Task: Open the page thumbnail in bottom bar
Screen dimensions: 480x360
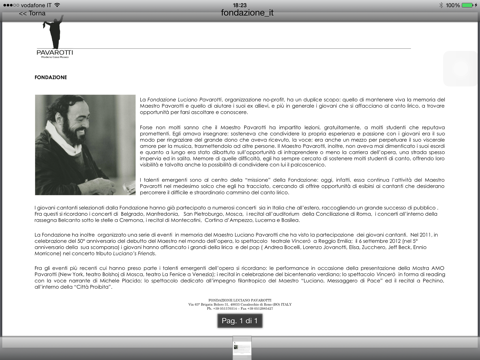Action: 242,348
